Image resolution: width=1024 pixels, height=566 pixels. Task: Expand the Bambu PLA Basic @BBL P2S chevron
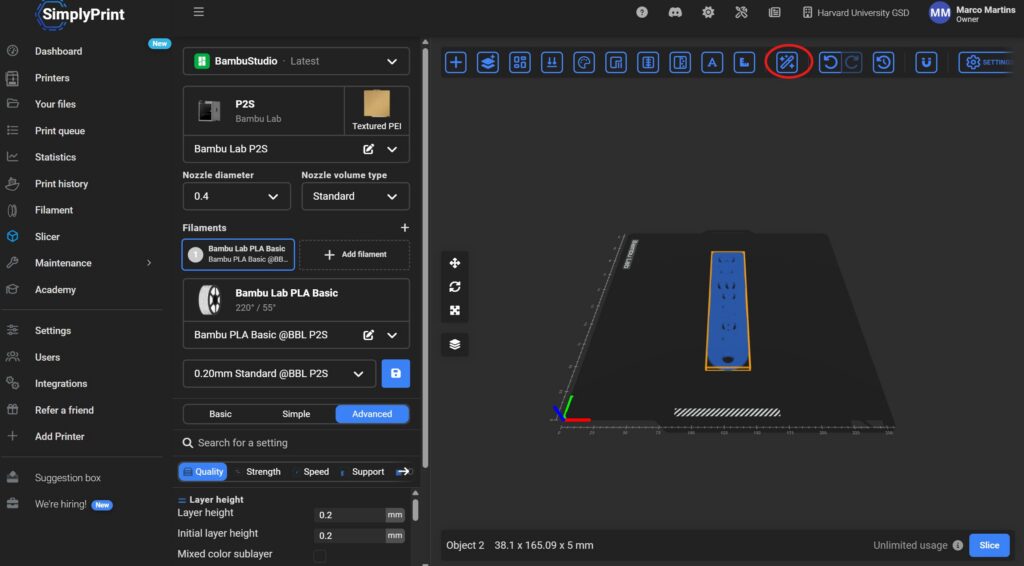tap(392, 335)
